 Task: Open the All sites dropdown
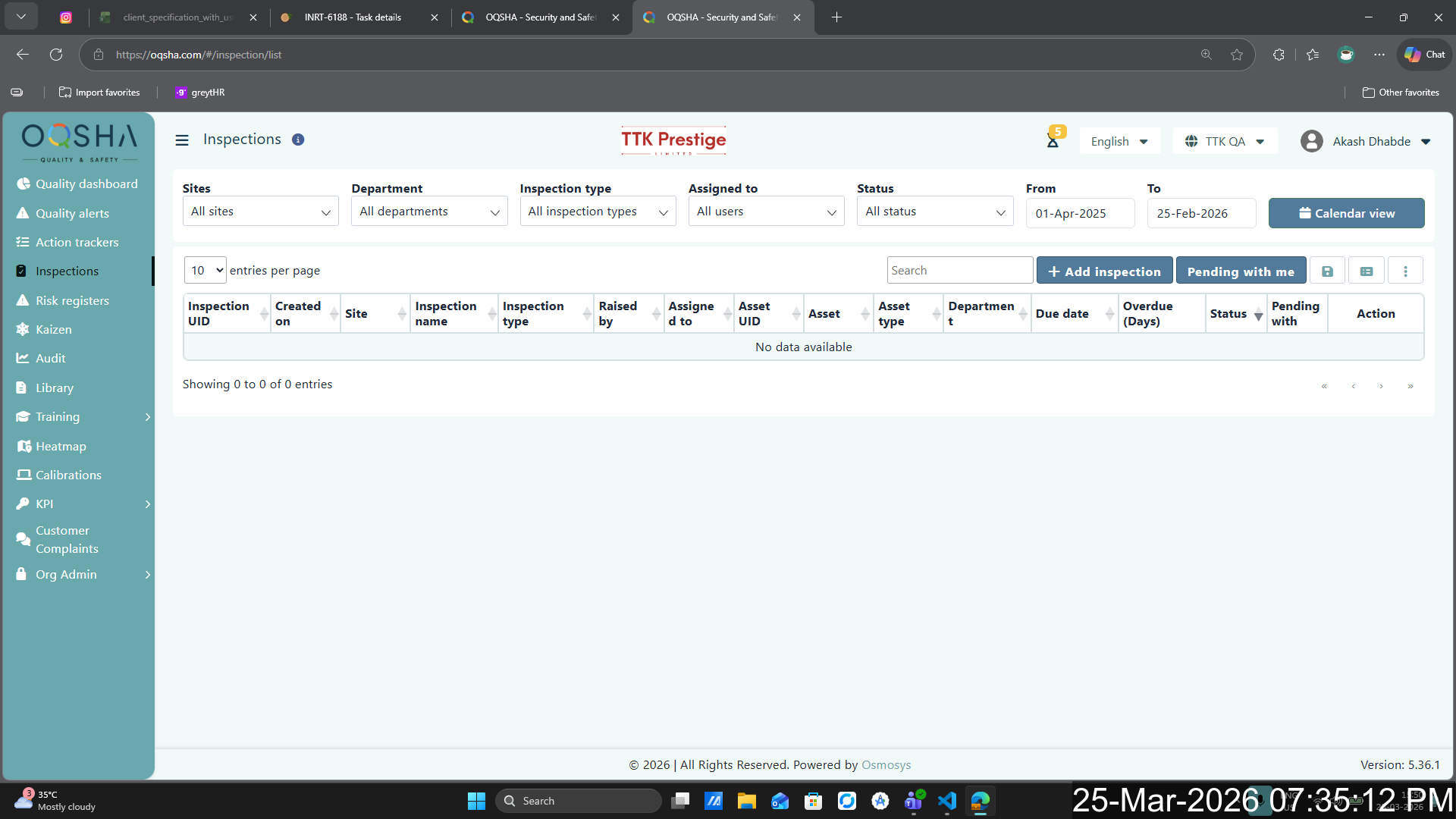point(260,212)
